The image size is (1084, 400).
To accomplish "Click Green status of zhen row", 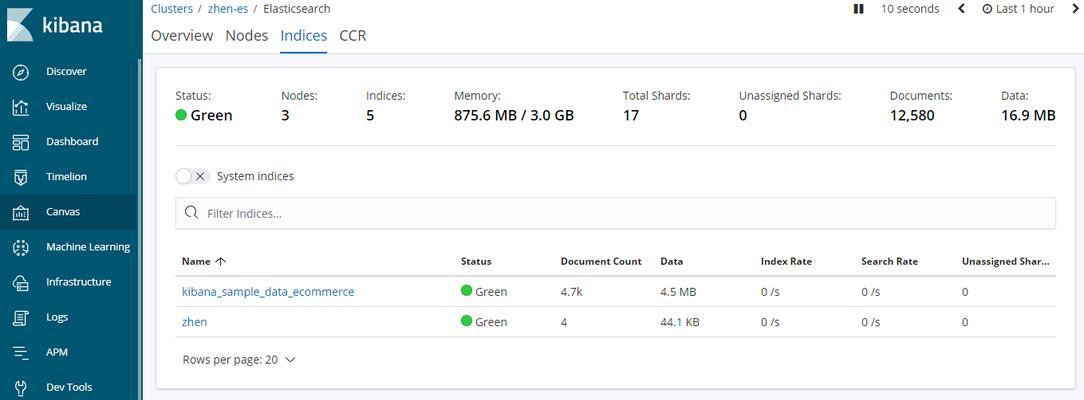I will point(484,322).
